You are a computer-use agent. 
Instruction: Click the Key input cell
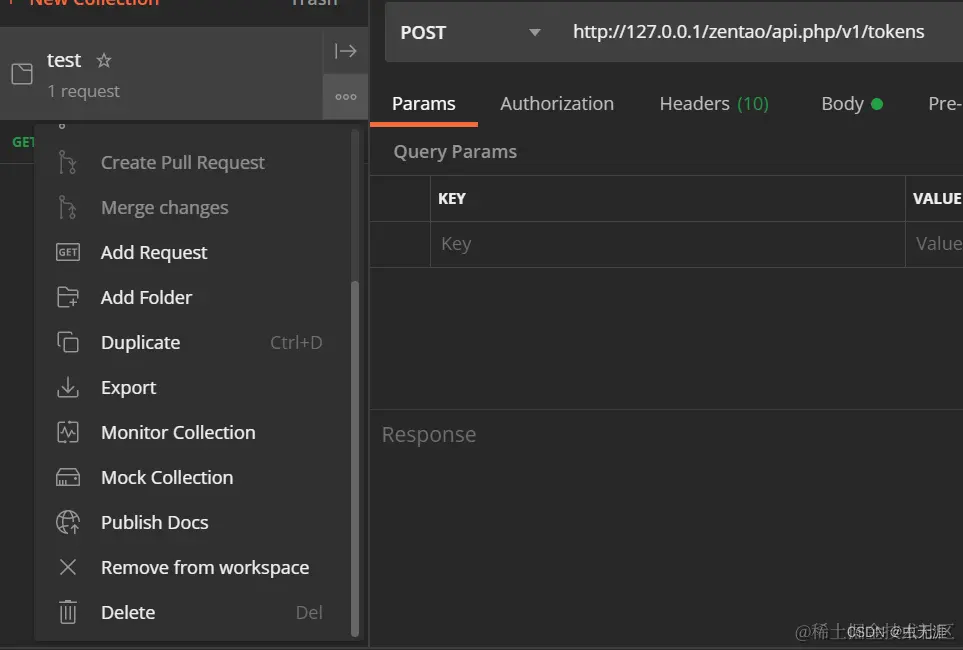668,244
